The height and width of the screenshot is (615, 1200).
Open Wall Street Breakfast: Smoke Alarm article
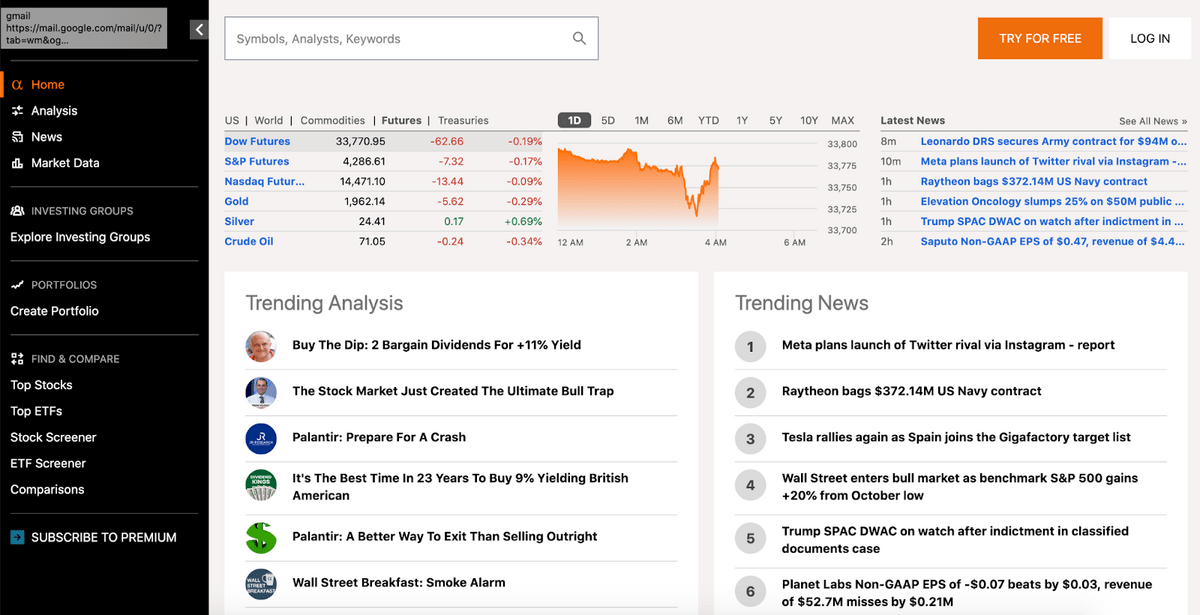pyautogui.click(x=399, y=582)
